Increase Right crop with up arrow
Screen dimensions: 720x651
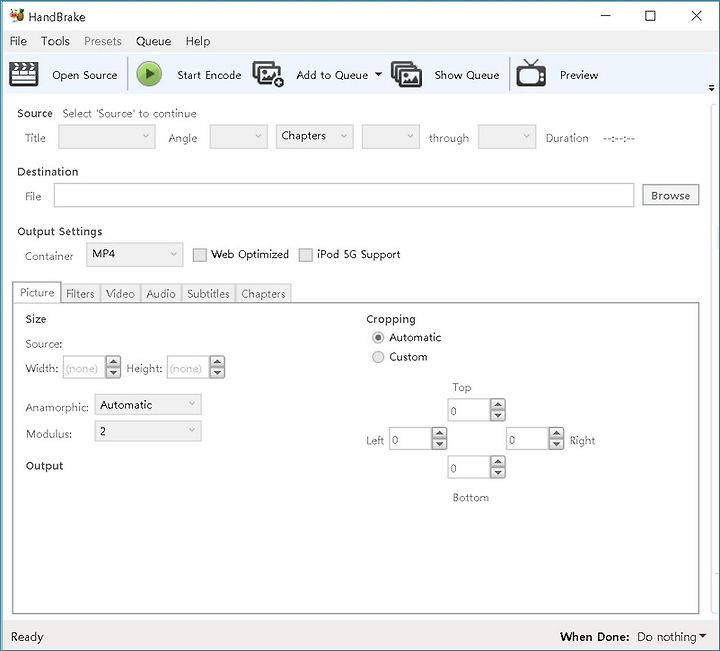click(556, 433)
